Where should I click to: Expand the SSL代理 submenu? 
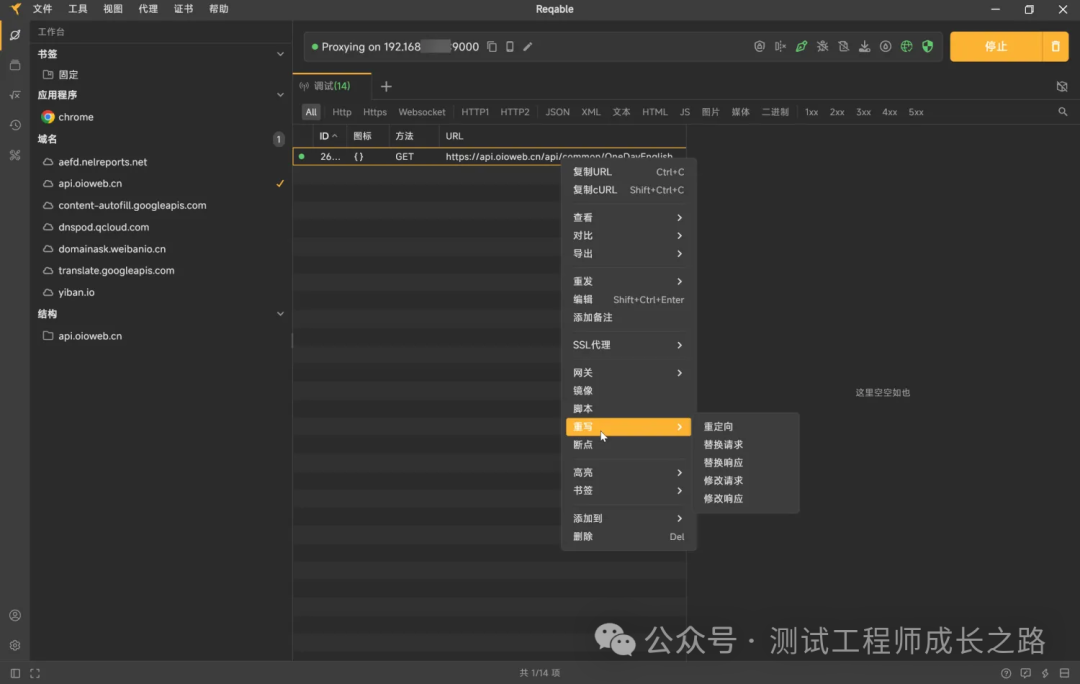tap(628, 345)
